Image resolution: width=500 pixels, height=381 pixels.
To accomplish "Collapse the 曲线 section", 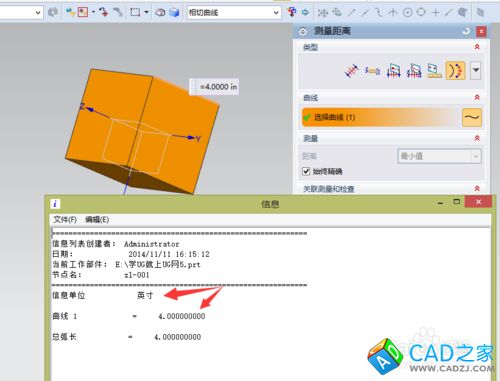I will (477, 97).
